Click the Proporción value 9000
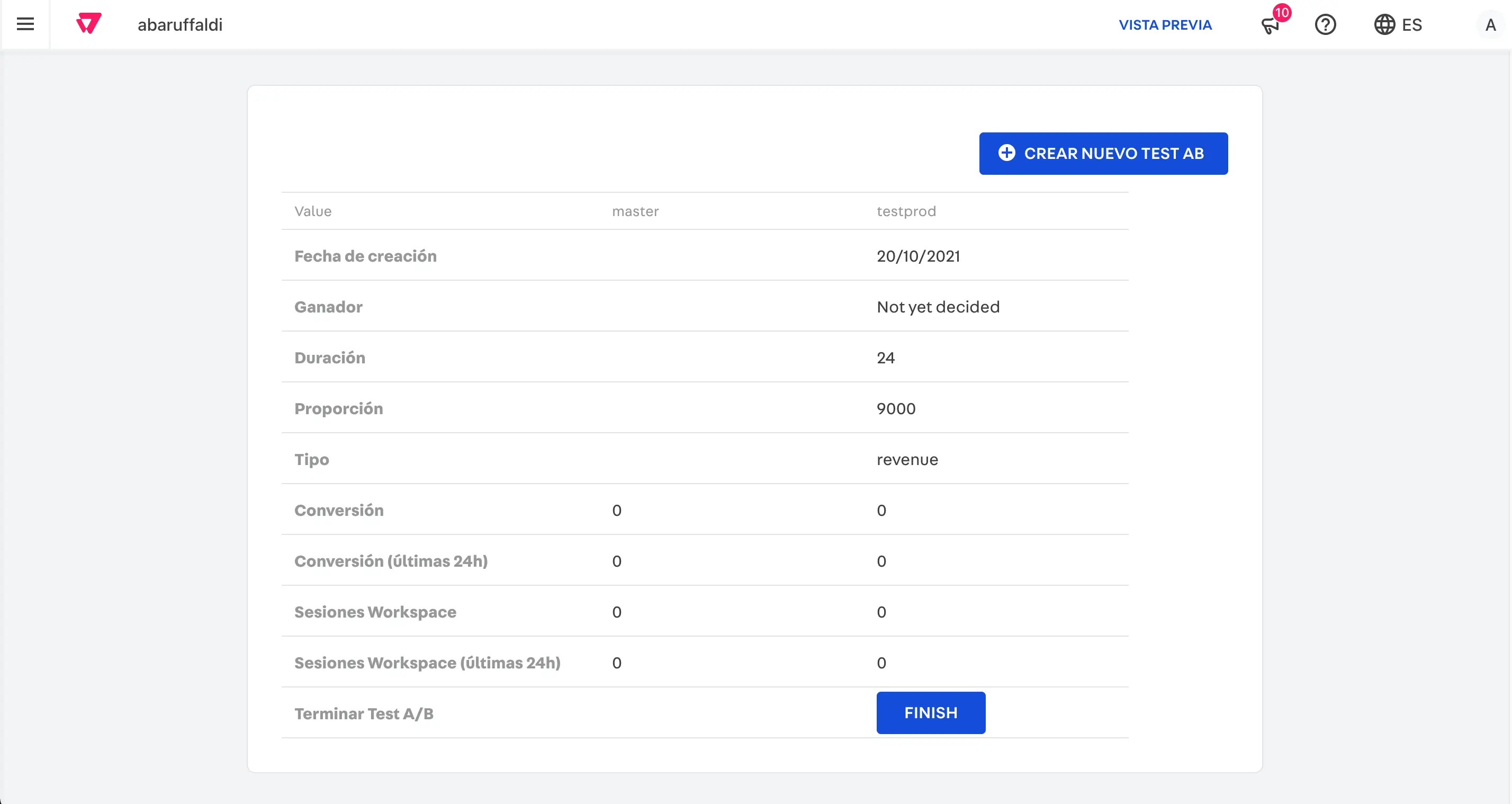The width and height of the screenshot is (1512, 804). (x=896, y=409)
